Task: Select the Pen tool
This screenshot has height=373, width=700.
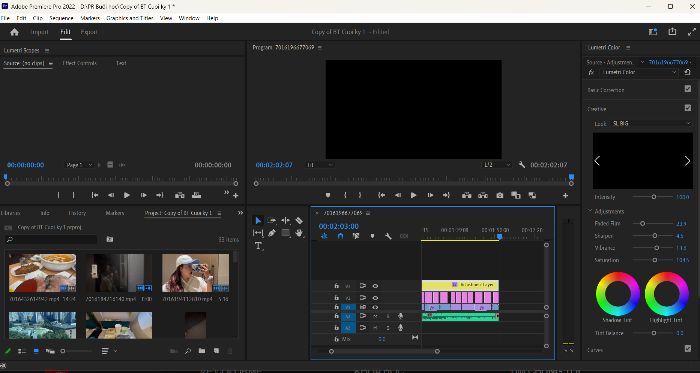Action: [x=272, y=233]
